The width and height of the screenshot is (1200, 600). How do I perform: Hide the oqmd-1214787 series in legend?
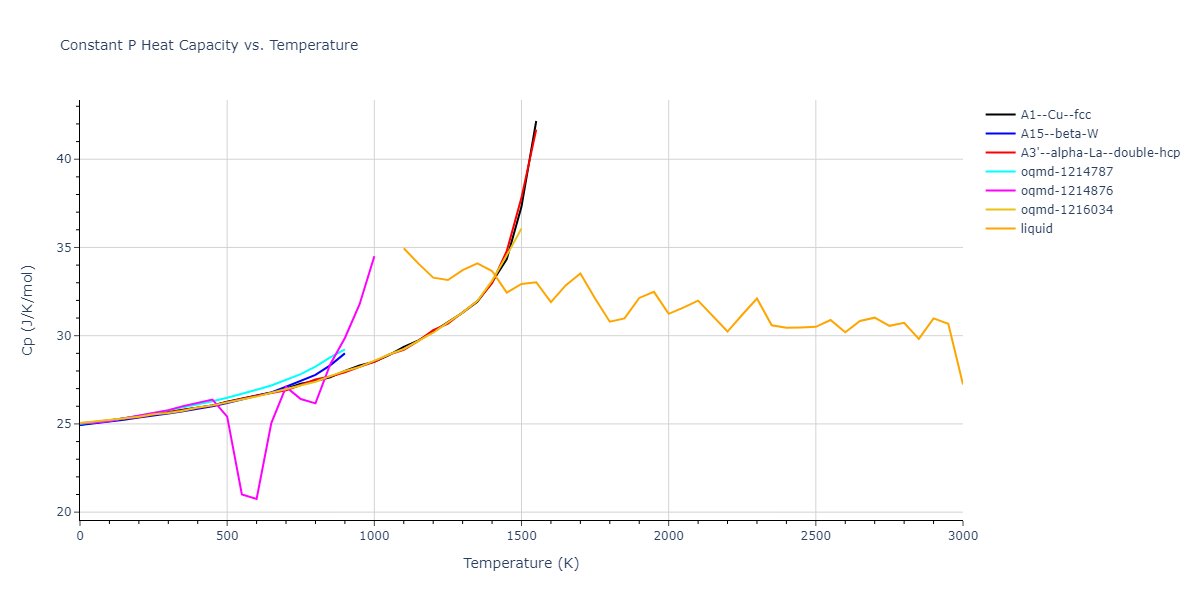tap(1066, 172)
